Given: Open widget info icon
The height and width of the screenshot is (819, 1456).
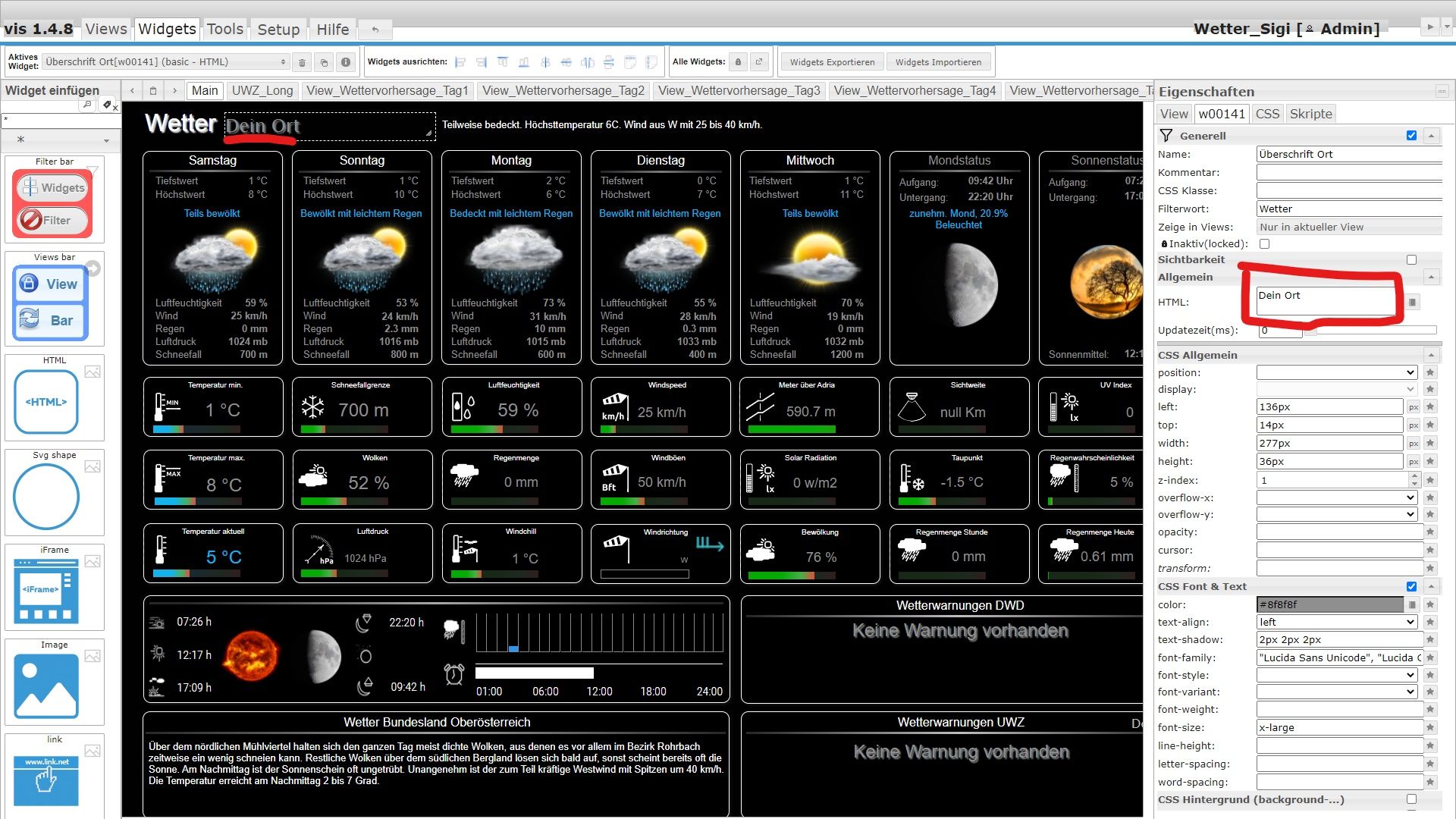Looking at the screenshot, I should click(x=346, y=62).
